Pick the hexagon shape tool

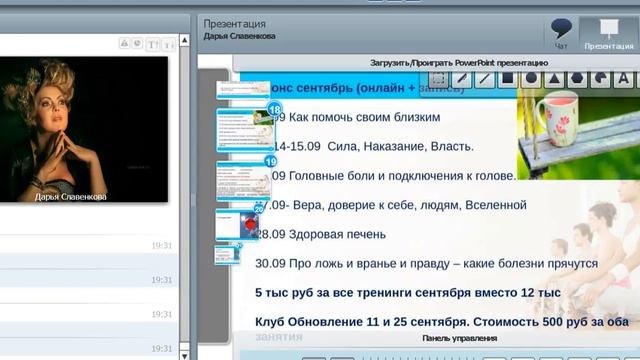click(x=577, y=78)
